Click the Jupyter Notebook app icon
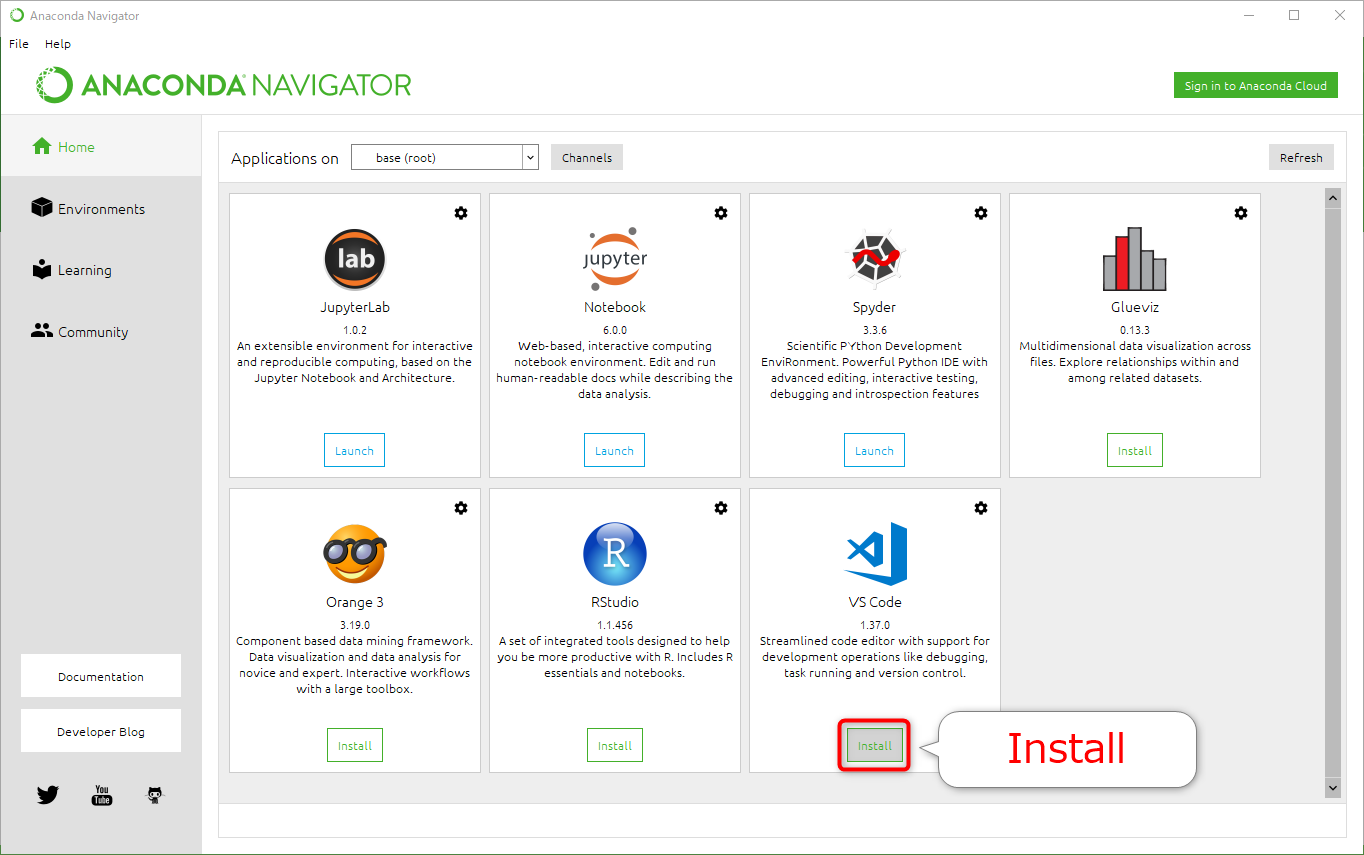This screenshot has height=855, width=1364. click(x=615, y=259)
